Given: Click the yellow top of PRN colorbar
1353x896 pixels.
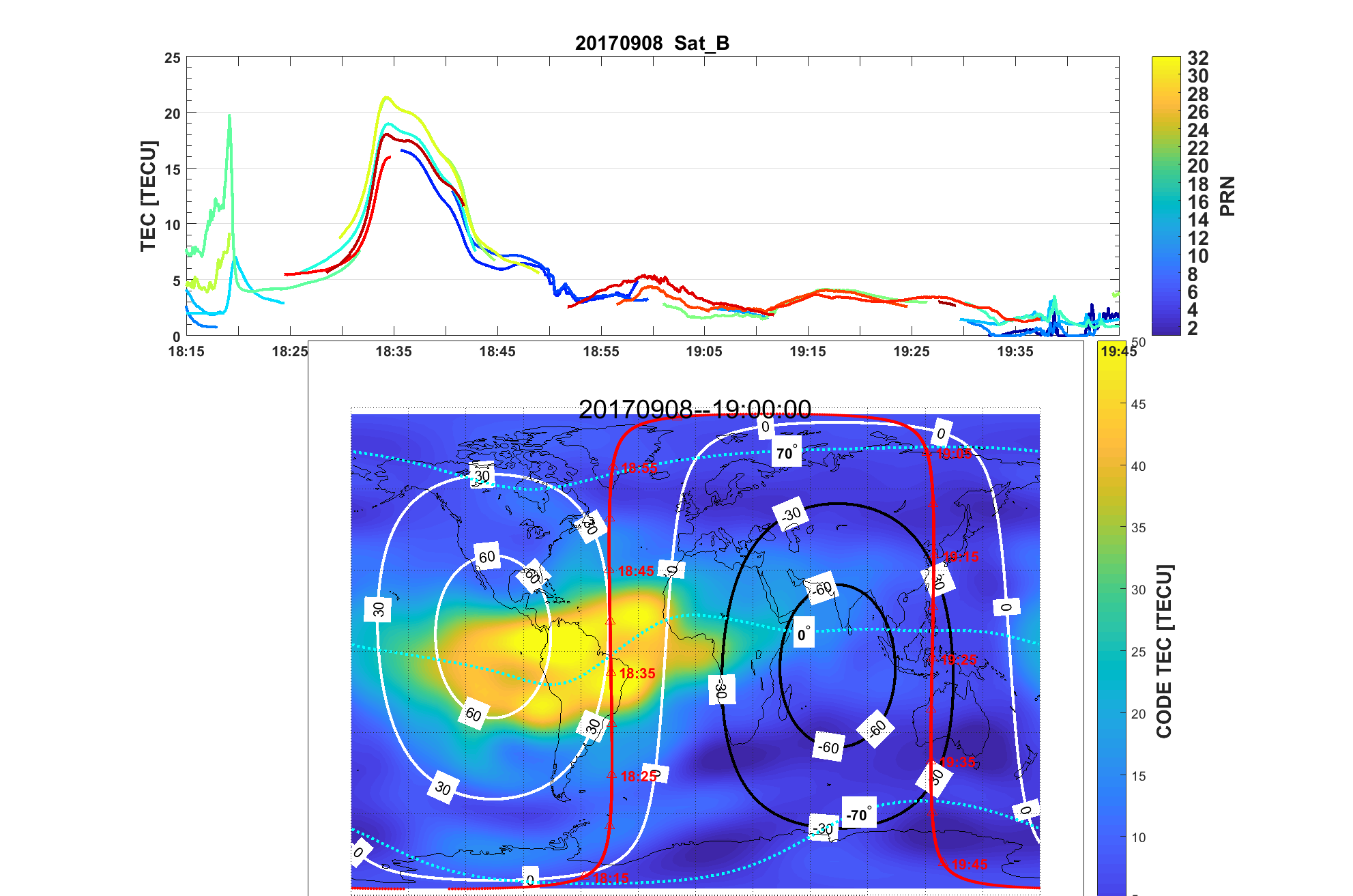Looking at the screenshot, I should coord(1166,63).
